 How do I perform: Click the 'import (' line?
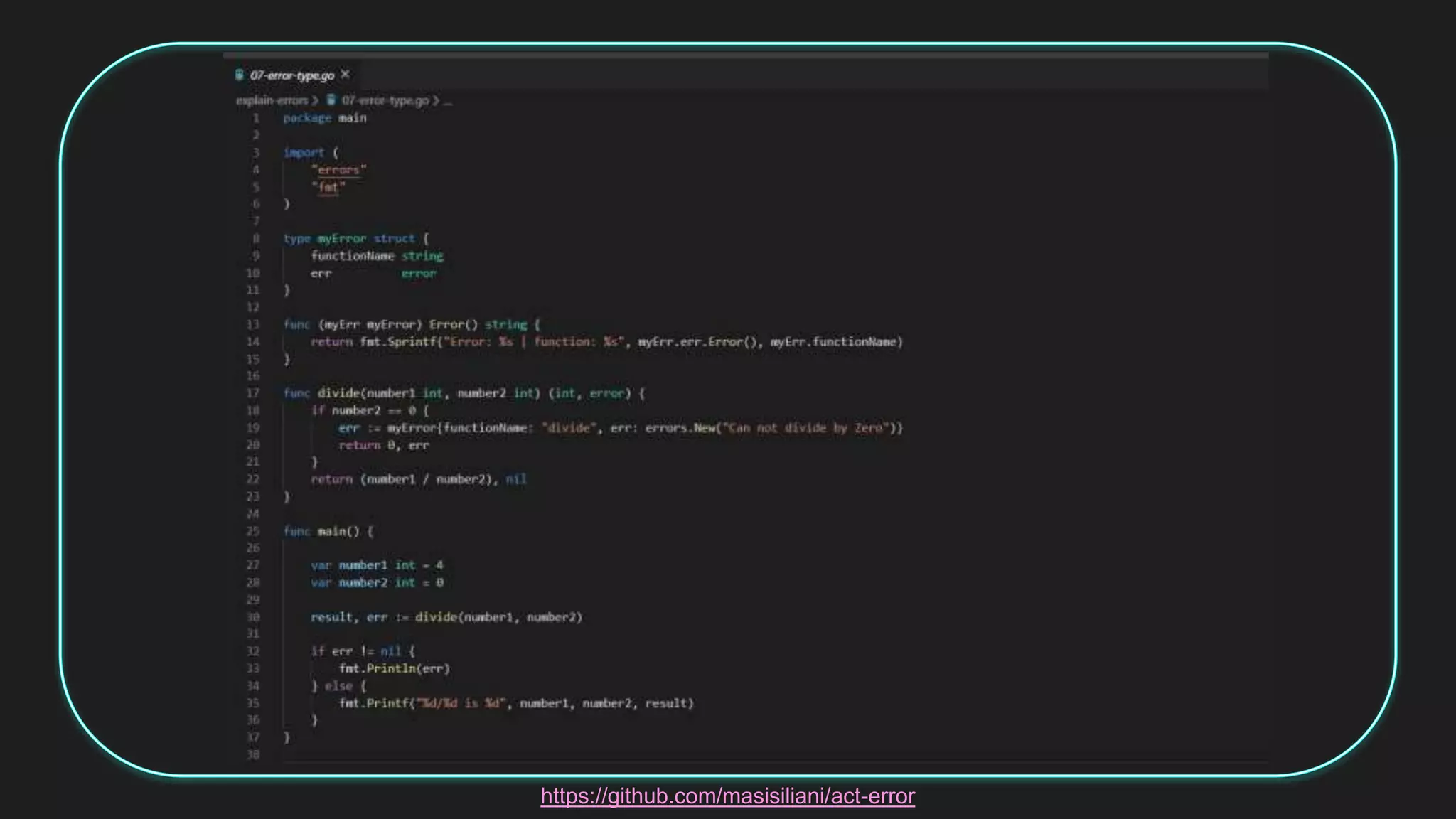(x=311, y=153)
